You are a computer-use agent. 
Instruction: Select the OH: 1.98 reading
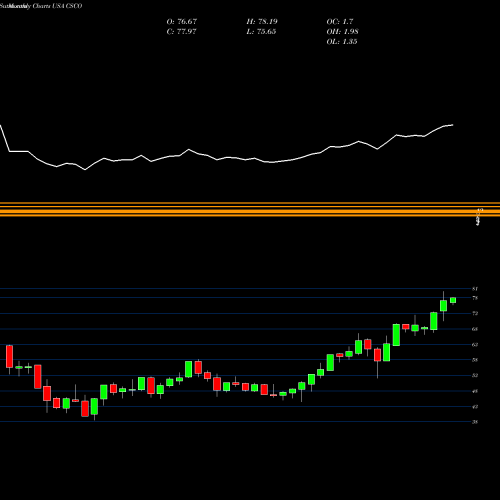(x=342, y=32)
